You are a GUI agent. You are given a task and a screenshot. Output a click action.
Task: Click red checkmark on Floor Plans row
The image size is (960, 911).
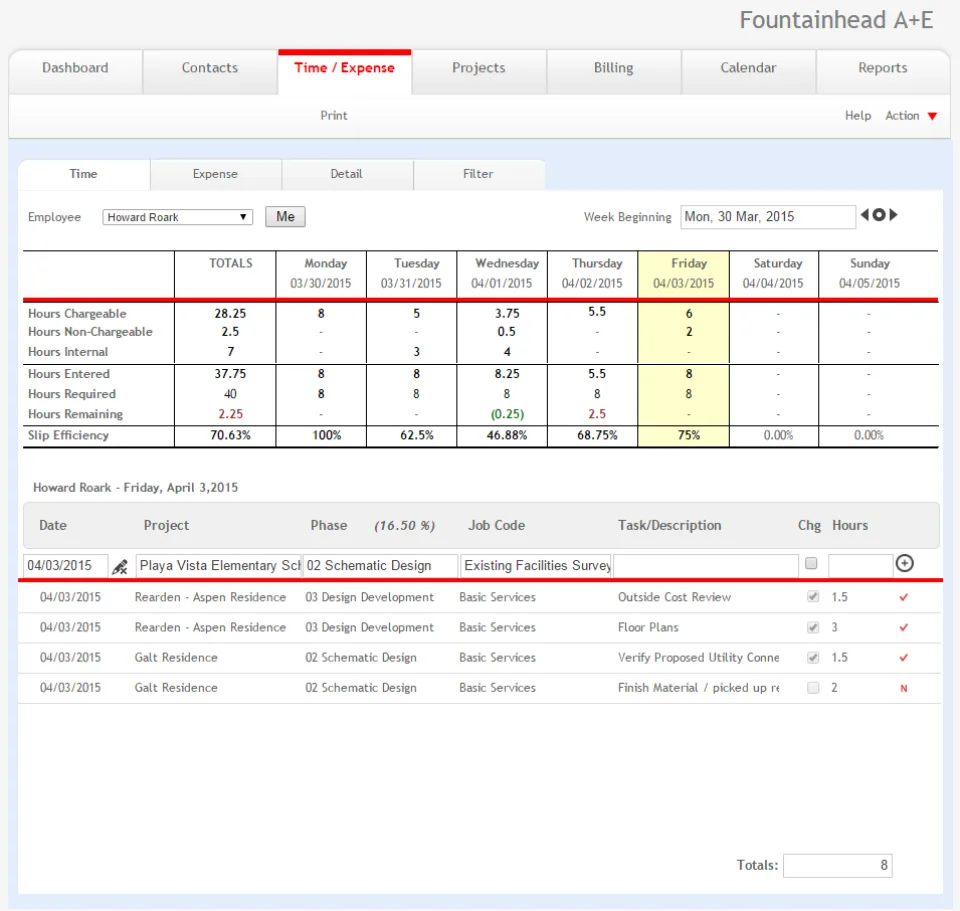click(904, 628)
